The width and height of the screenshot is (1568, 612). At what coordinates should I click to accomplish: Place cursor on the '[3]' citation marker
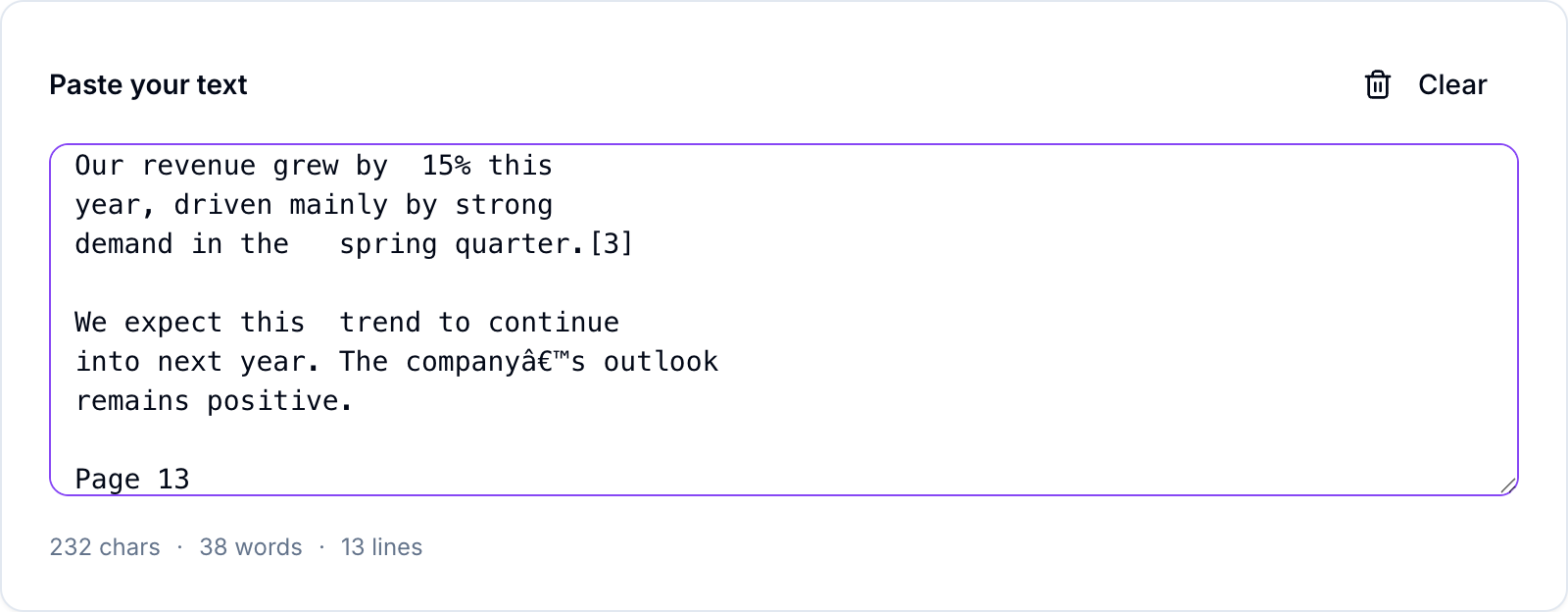(612, 244)
